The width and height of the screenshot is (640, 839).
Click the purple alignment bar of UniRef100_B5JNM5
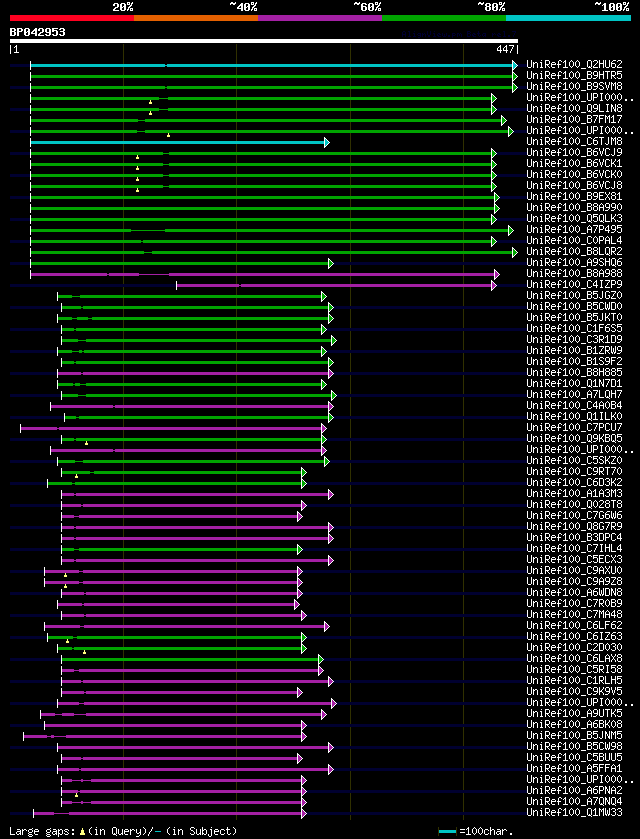tap(165, 737)
